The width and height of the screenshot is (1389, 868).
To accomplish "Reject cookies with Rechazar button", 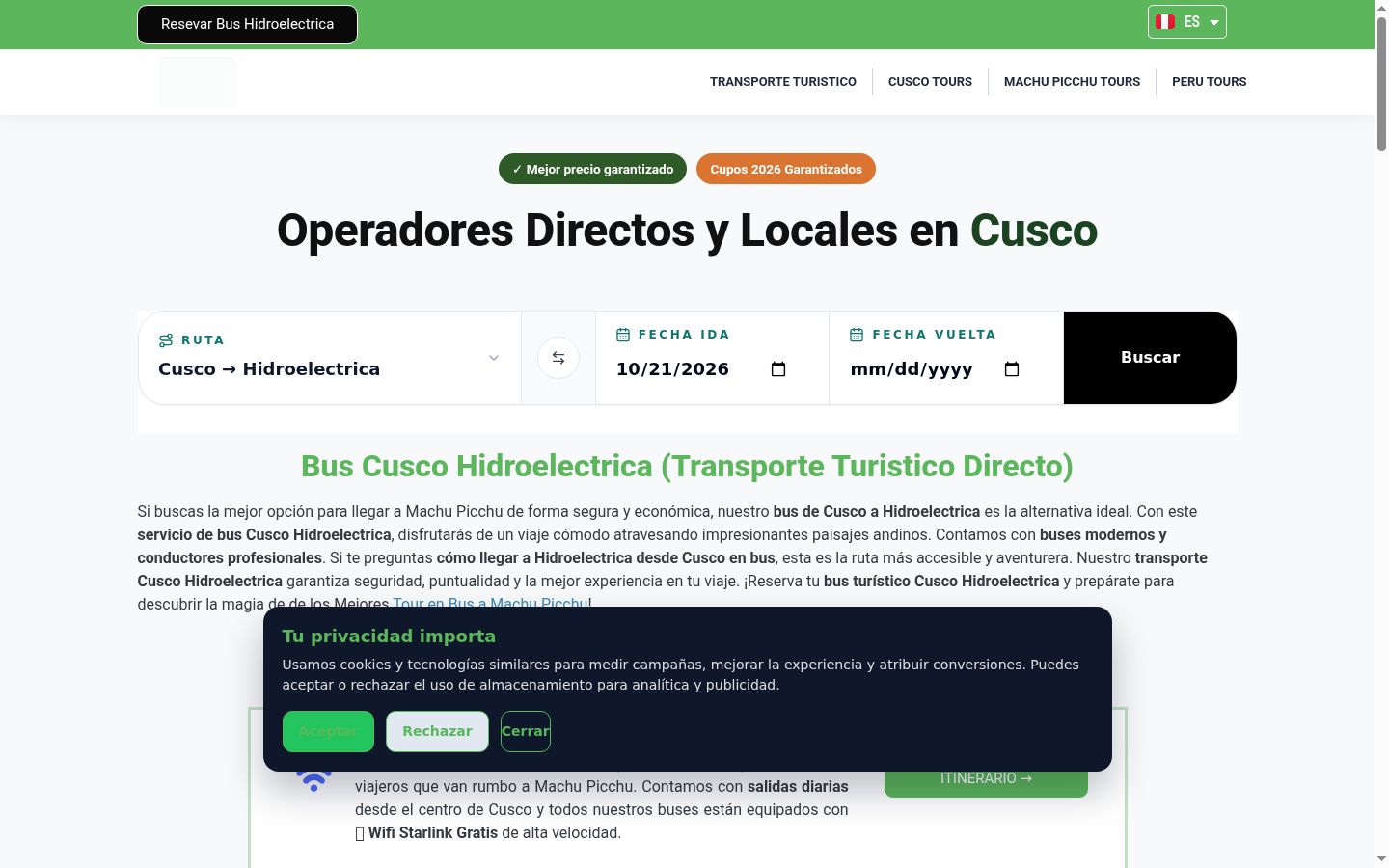I will coord(437,731).
